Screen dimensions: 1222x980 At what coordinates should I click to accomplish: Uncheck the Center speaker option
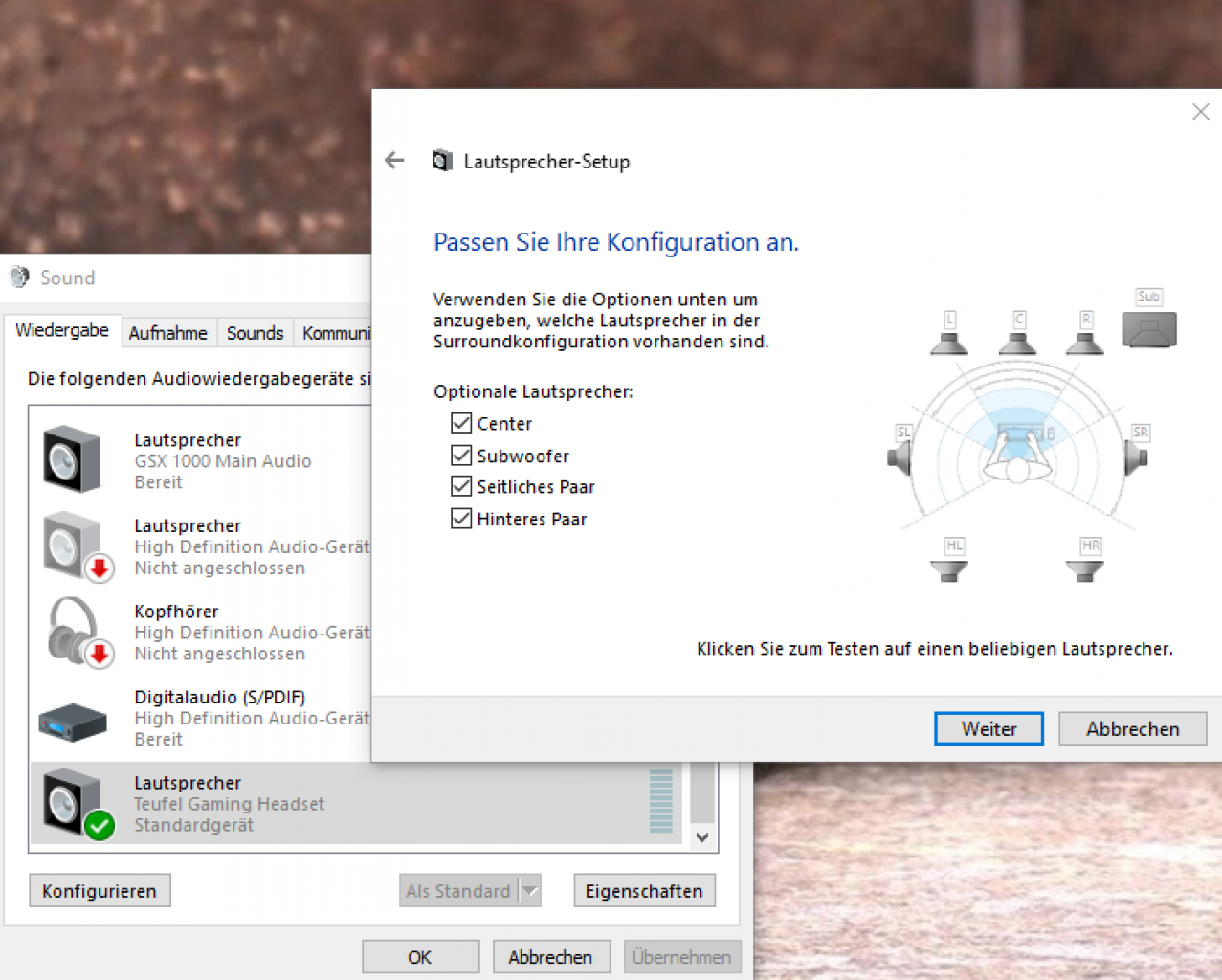point(461,423)
